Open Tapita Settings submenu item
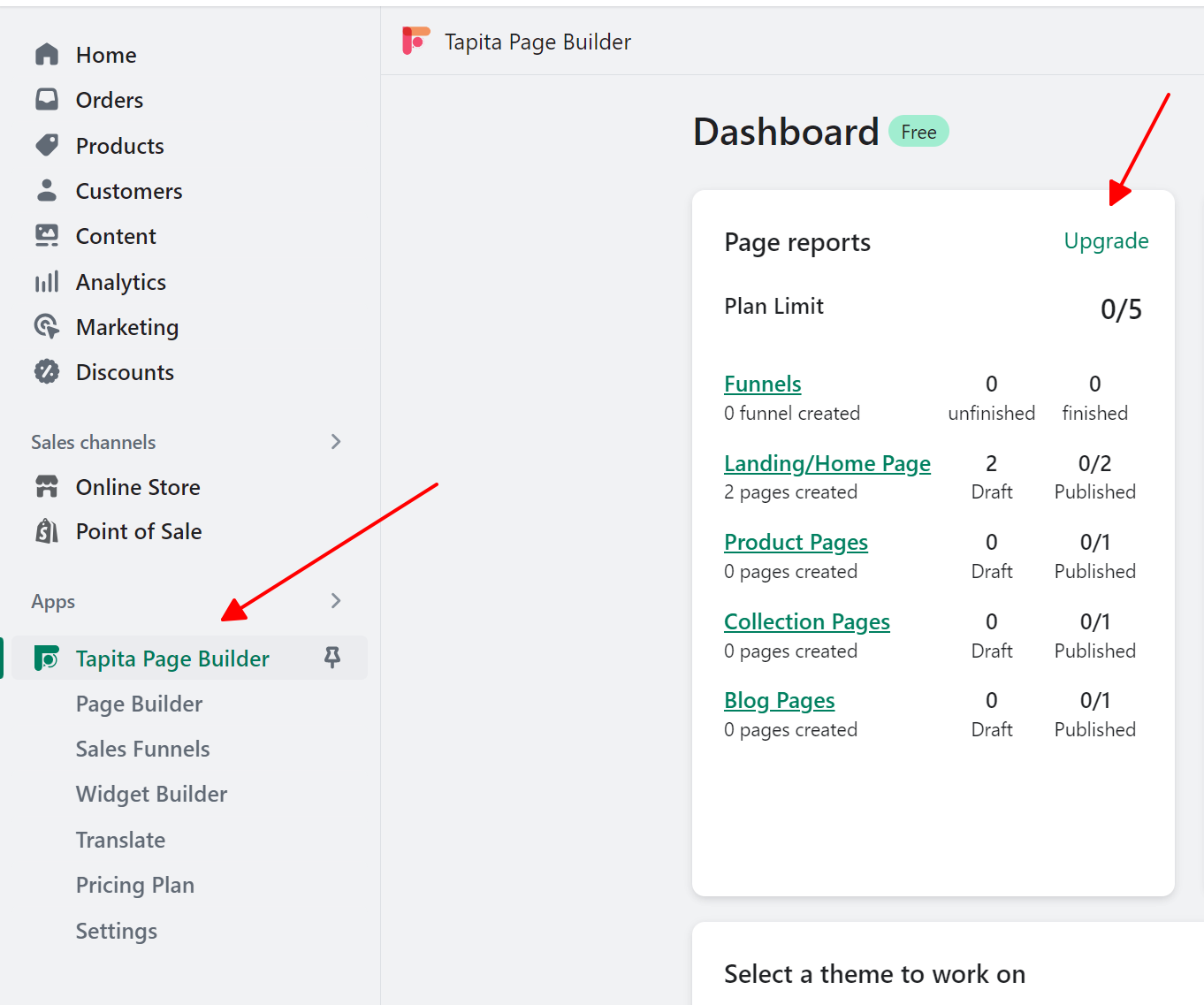This screenshot has width=1204, height=1005. (117, 931)
